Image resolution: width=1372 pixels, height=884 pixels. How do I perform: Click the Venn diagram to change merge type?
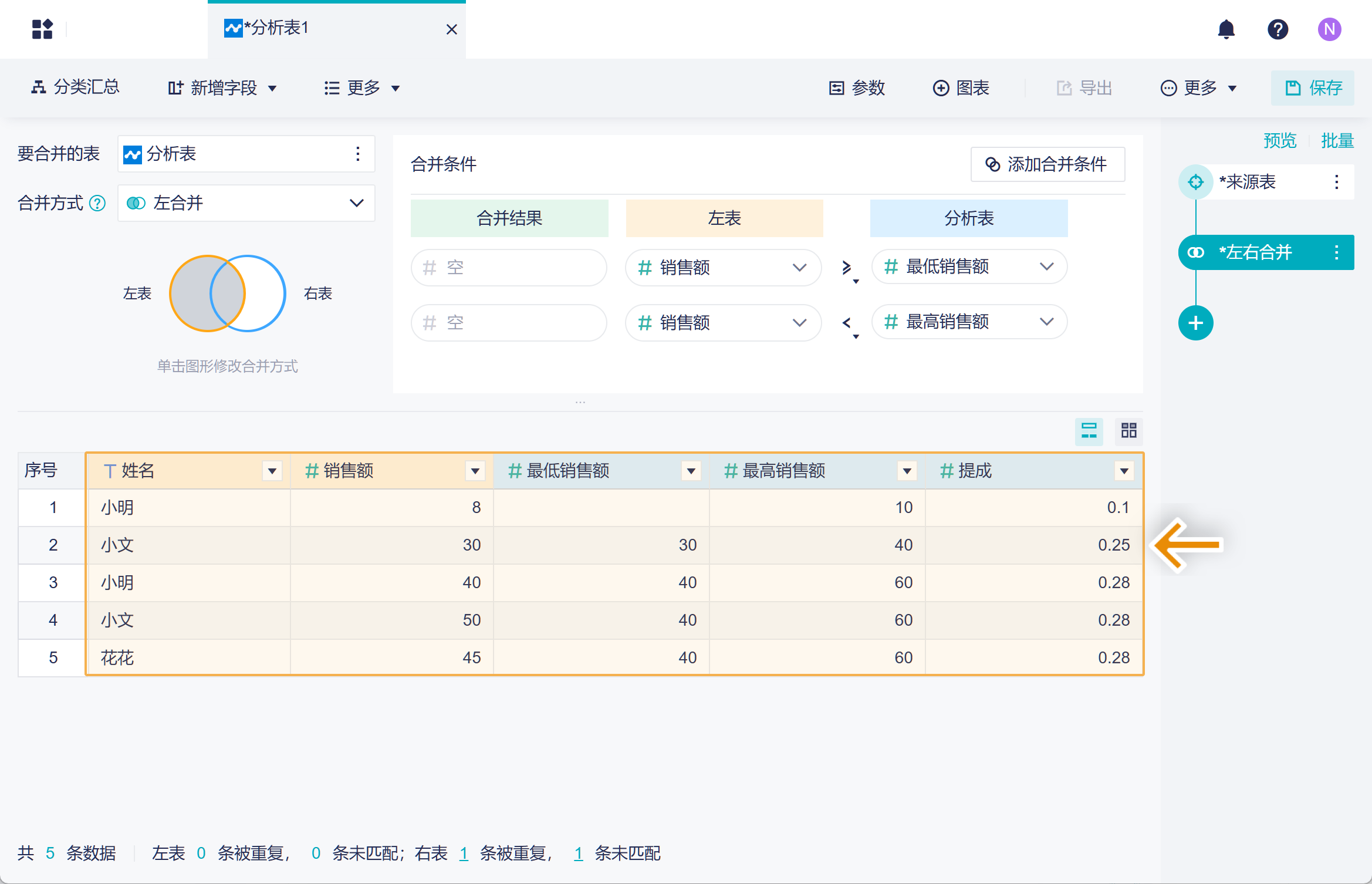(228, 293)
